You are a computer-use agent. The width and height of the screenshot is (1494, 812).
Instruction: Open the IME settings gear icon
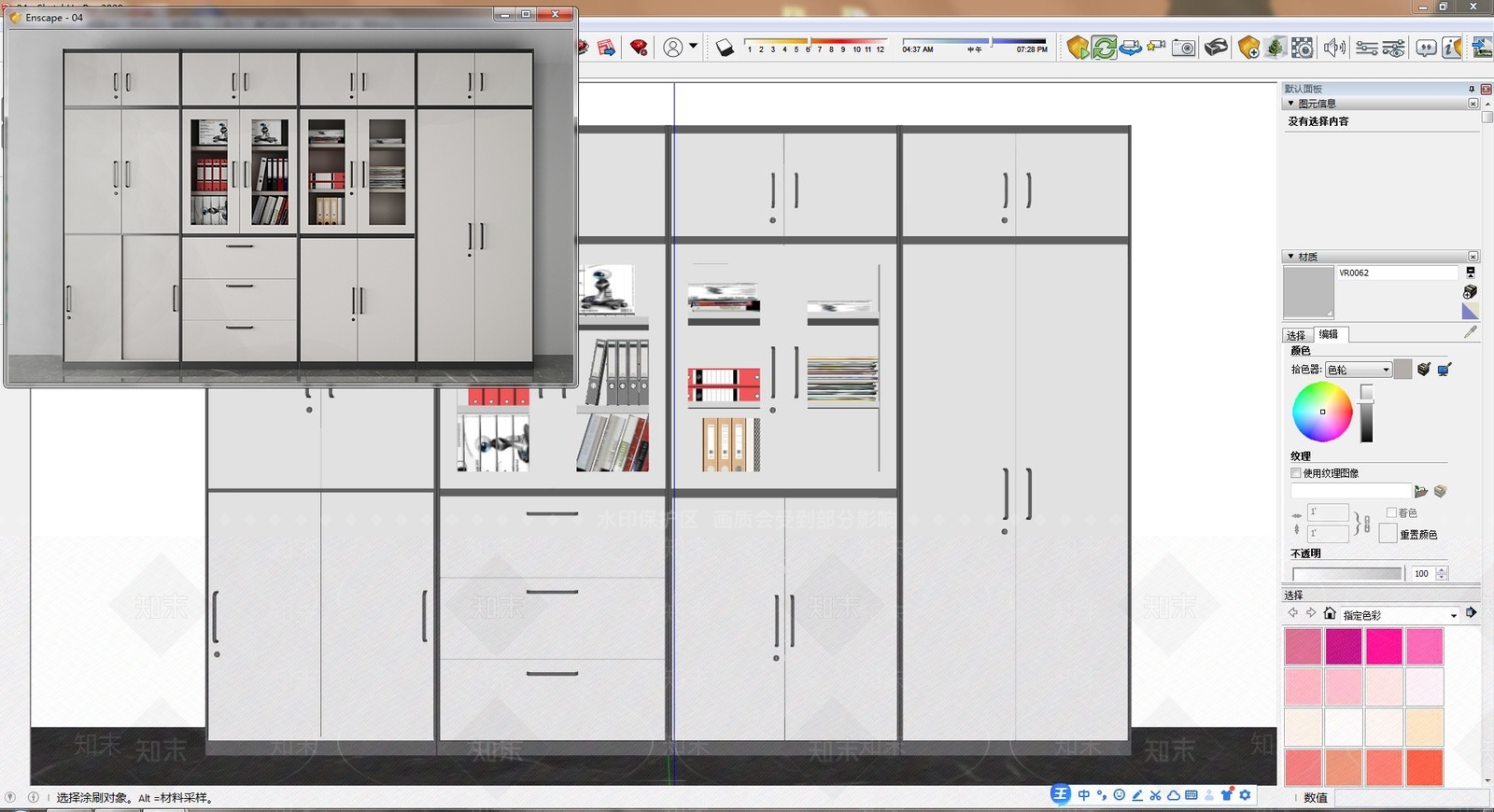[x=1245, y=795]
